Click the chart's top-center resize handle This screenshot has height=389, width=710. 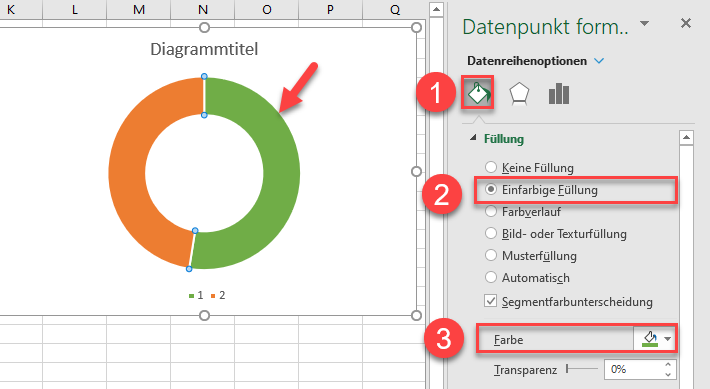tap(204, 28)
